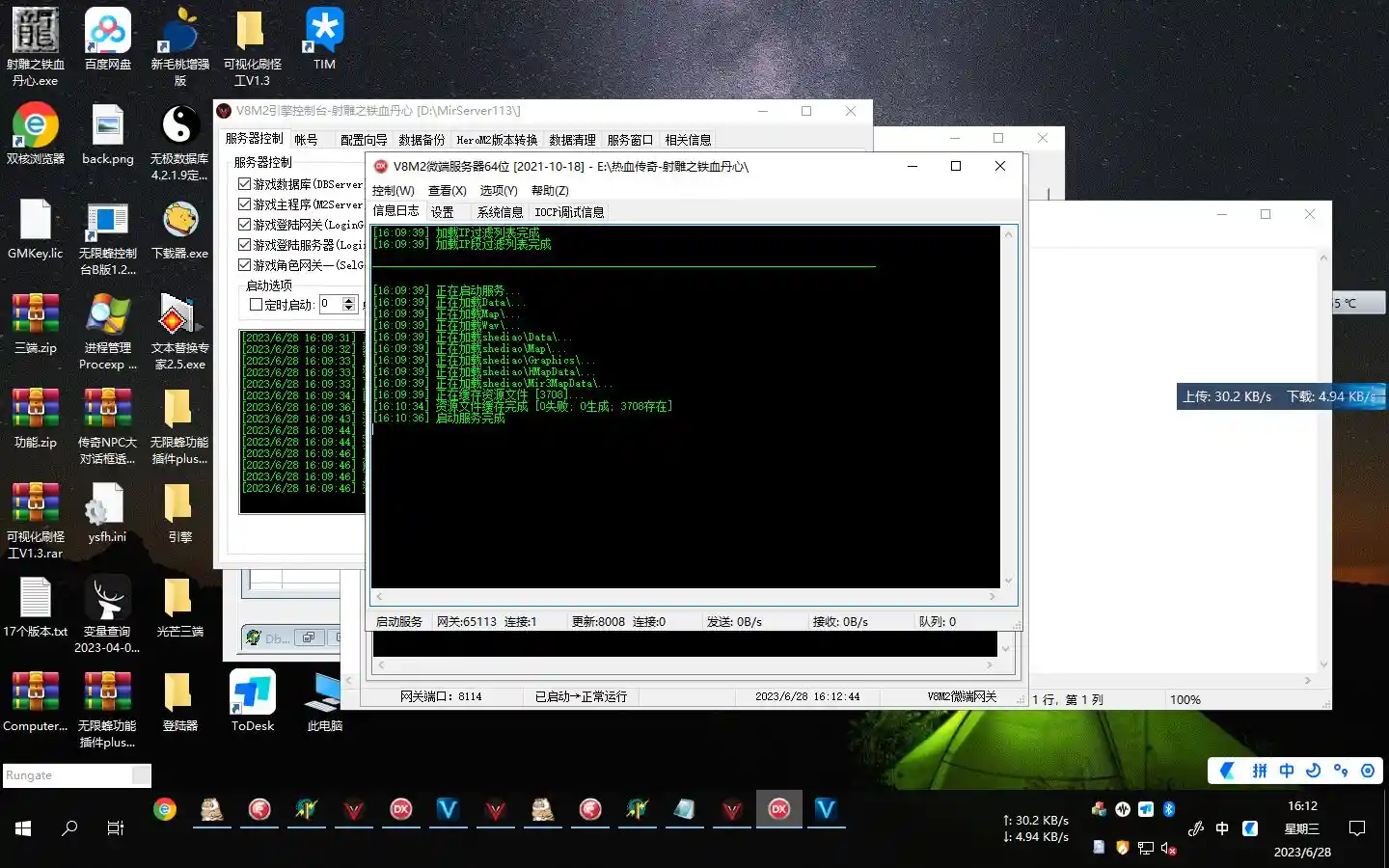Open 登陆器 folder

(x=180, y=701)
